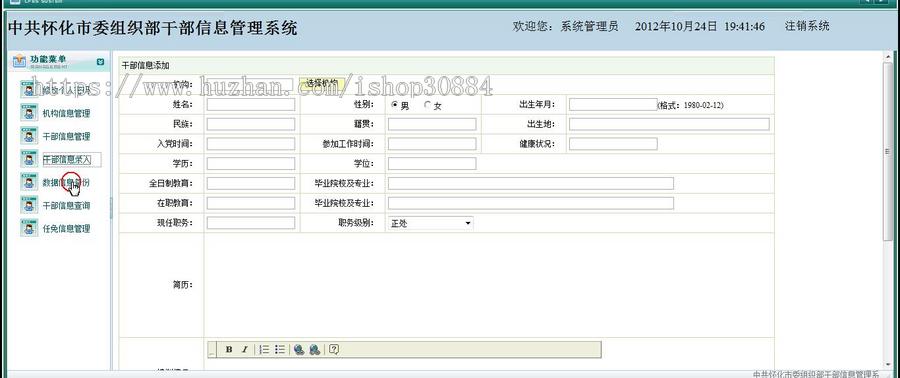This screenshot has height=378, width=900.
Task: Click the icon beside 机构信息管理
Action: [x=29, y=113]
